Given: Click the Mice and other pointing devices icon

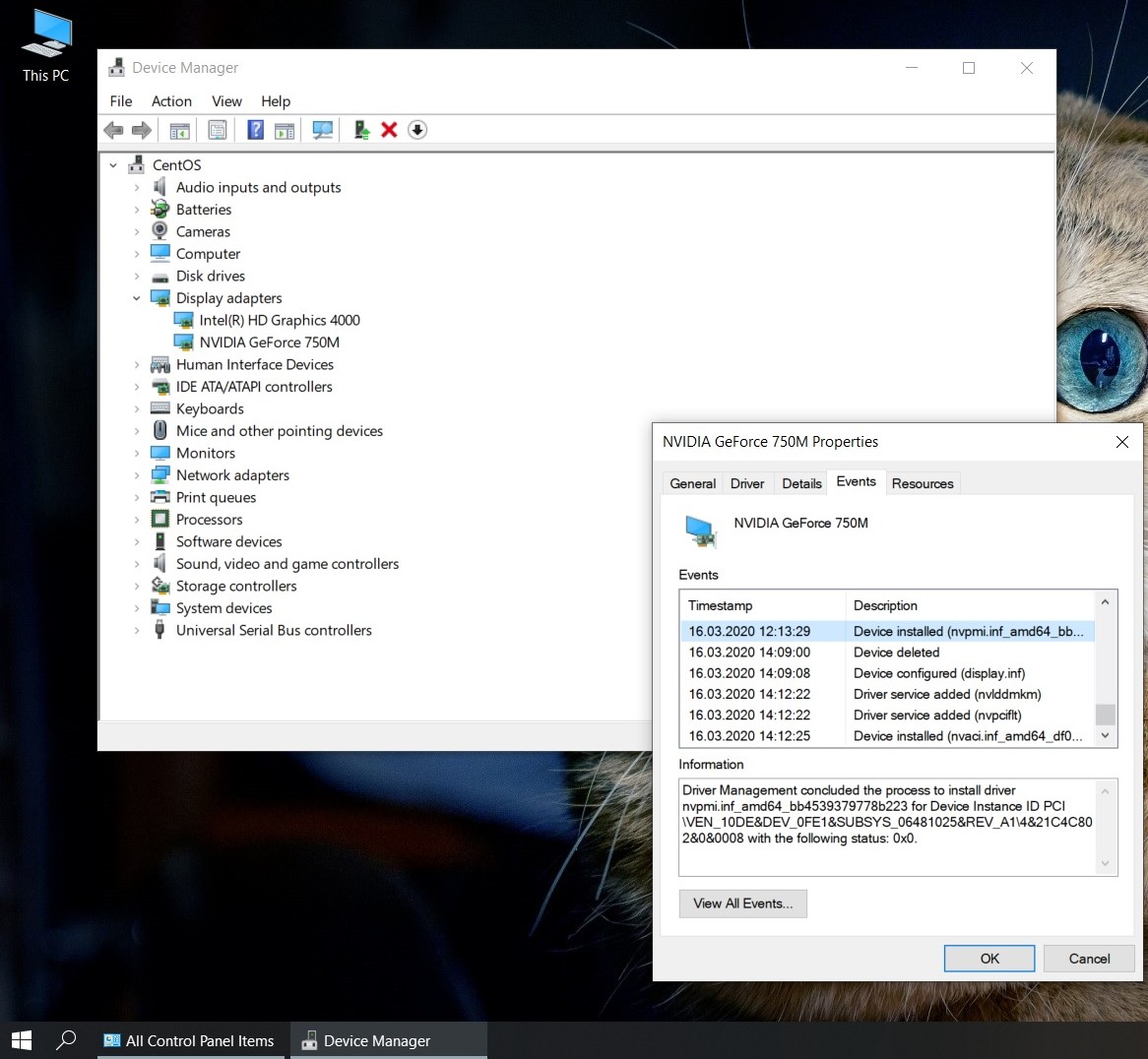Looking at the screenshot, I should pos(159,430).
